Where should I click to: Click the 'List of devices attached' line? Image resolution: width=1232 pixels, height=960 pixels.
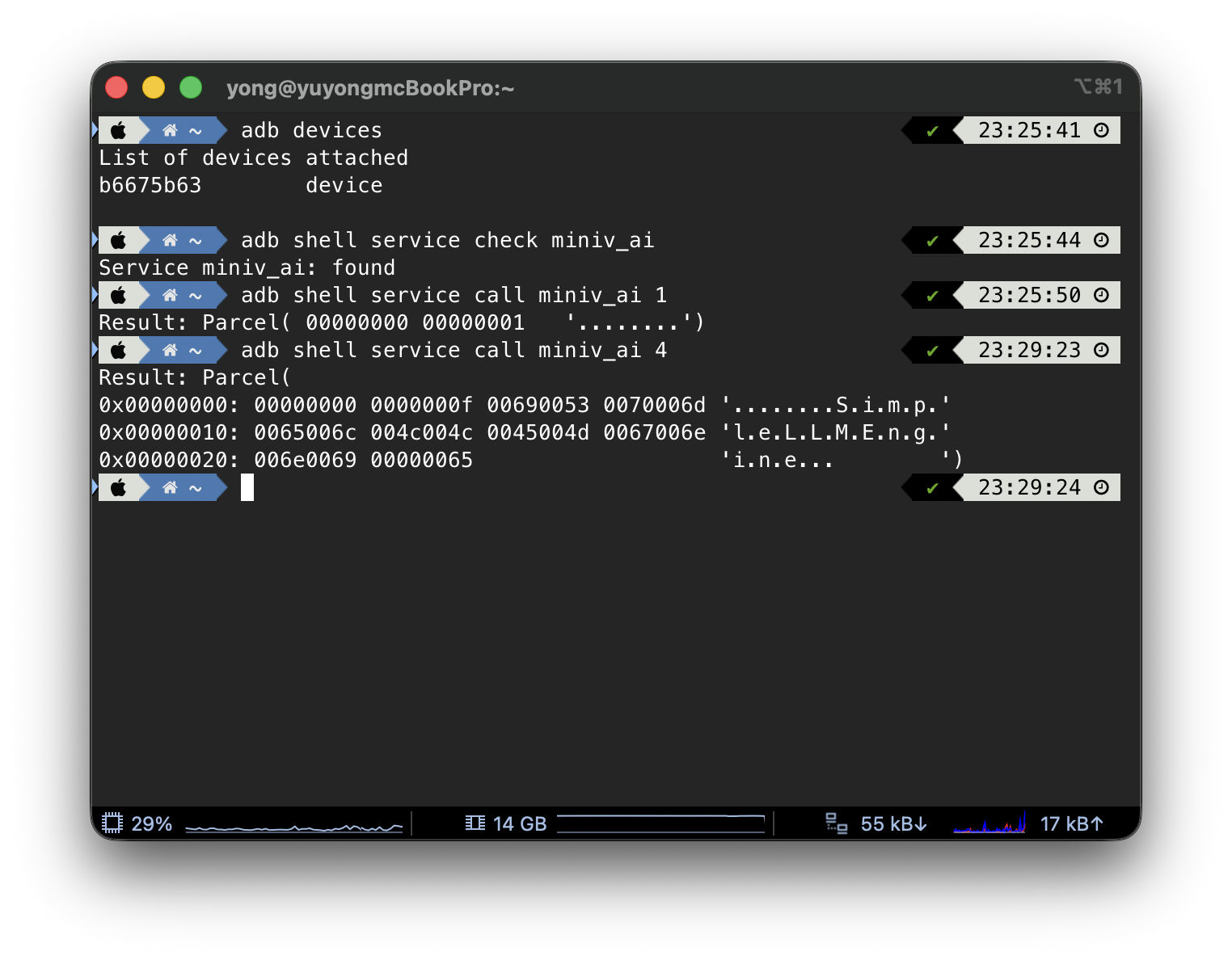[x=253, y=158]
